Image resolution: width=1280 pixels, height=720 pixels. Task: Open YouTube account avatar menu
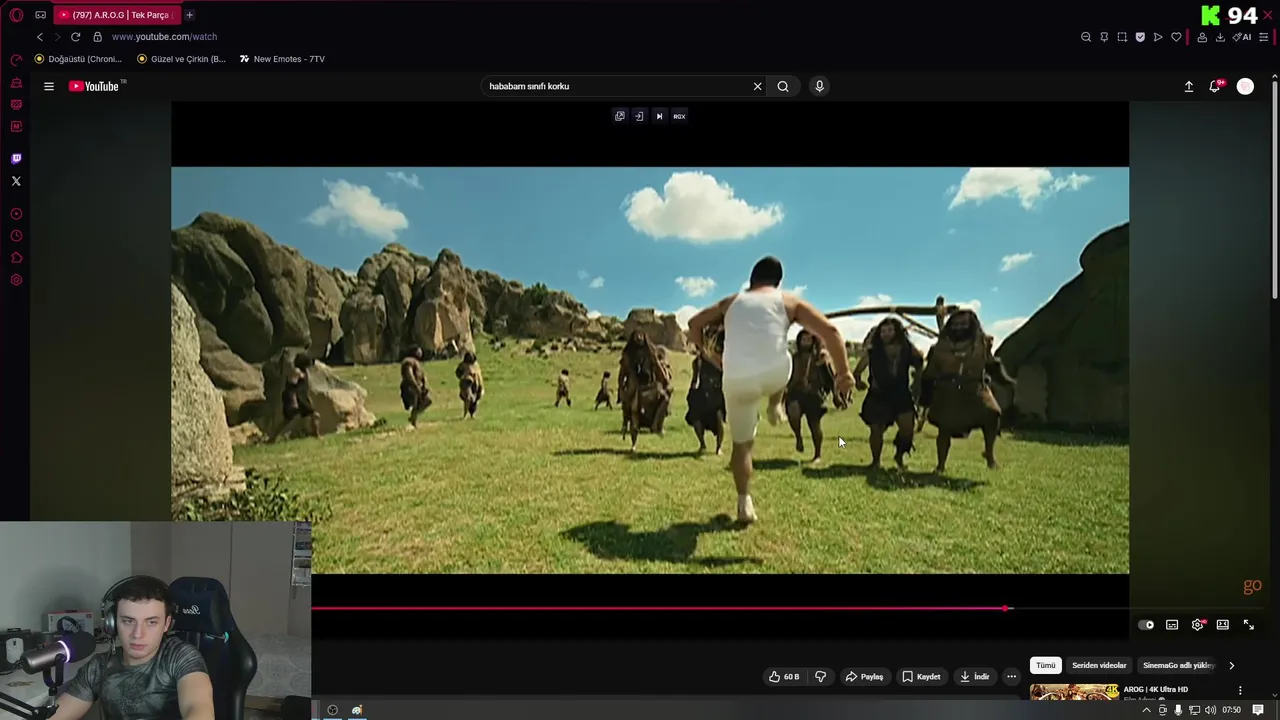[1245, 87]
